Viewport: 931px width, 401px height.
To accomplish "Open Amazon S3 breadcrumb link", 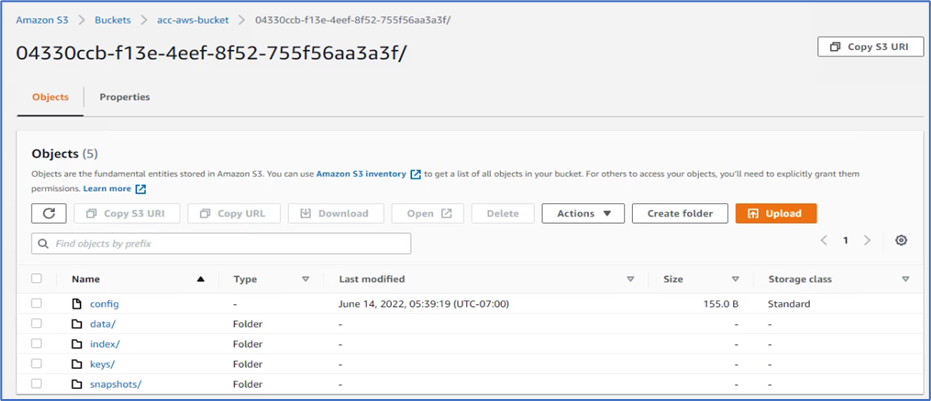I will tap(42, 20).
